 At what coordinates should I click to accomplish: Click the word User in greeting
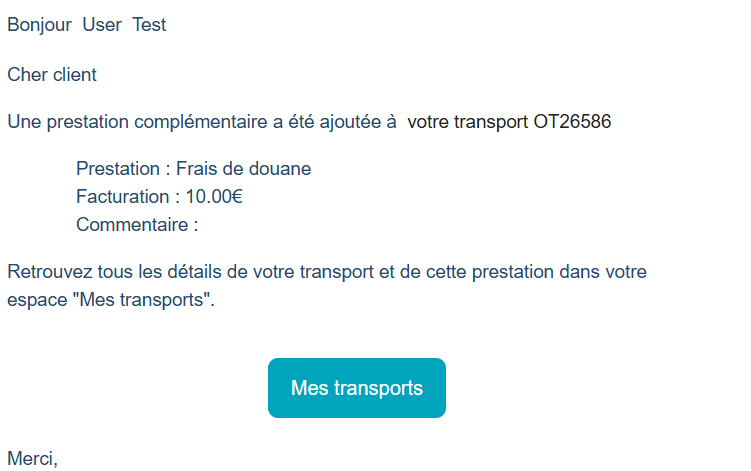click(102, 25)
